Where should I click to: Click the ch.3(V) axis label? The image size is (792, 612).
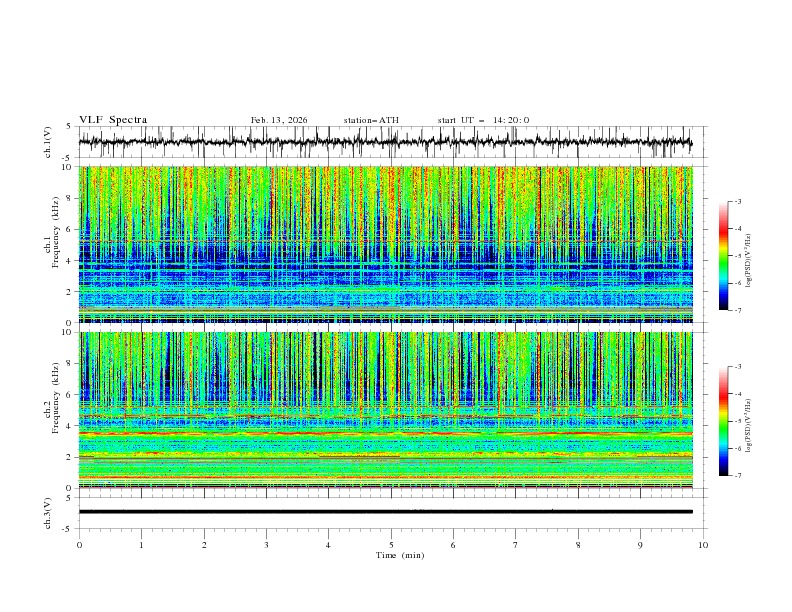tap(48, 511)
